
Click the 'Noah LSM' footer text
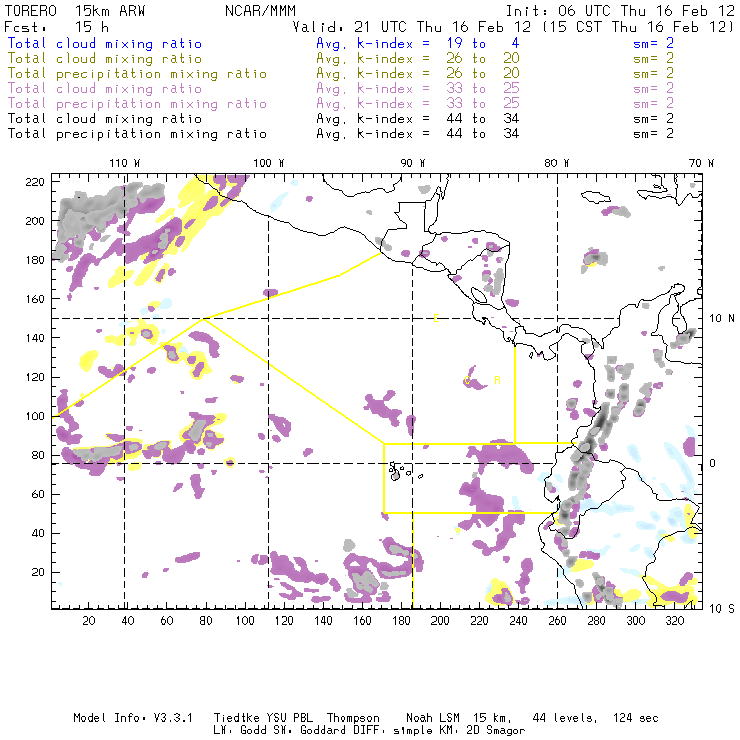click(x=433, y=718)
